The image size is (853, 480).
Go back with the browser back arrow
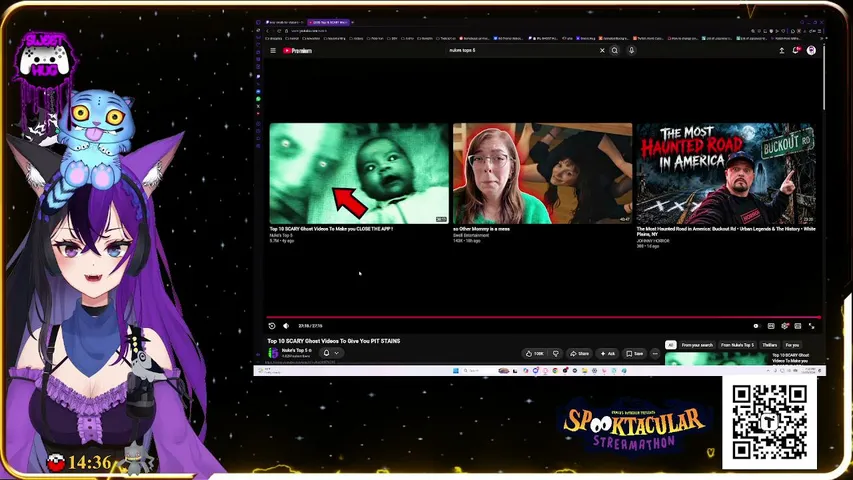tap(268, 31)
